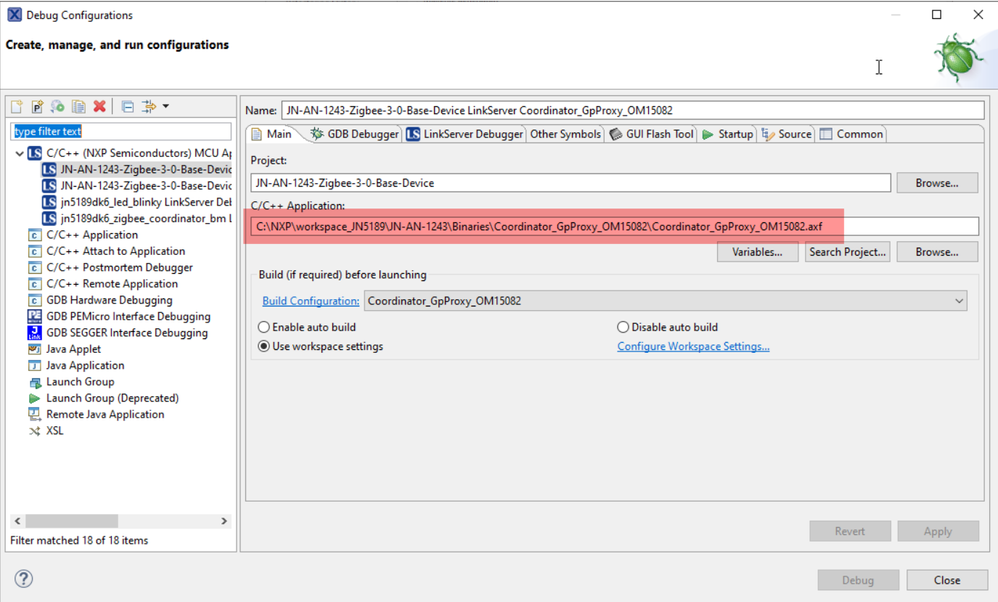
Task: Click the New configuration prototype icon
Action: [x=37, y=106]
